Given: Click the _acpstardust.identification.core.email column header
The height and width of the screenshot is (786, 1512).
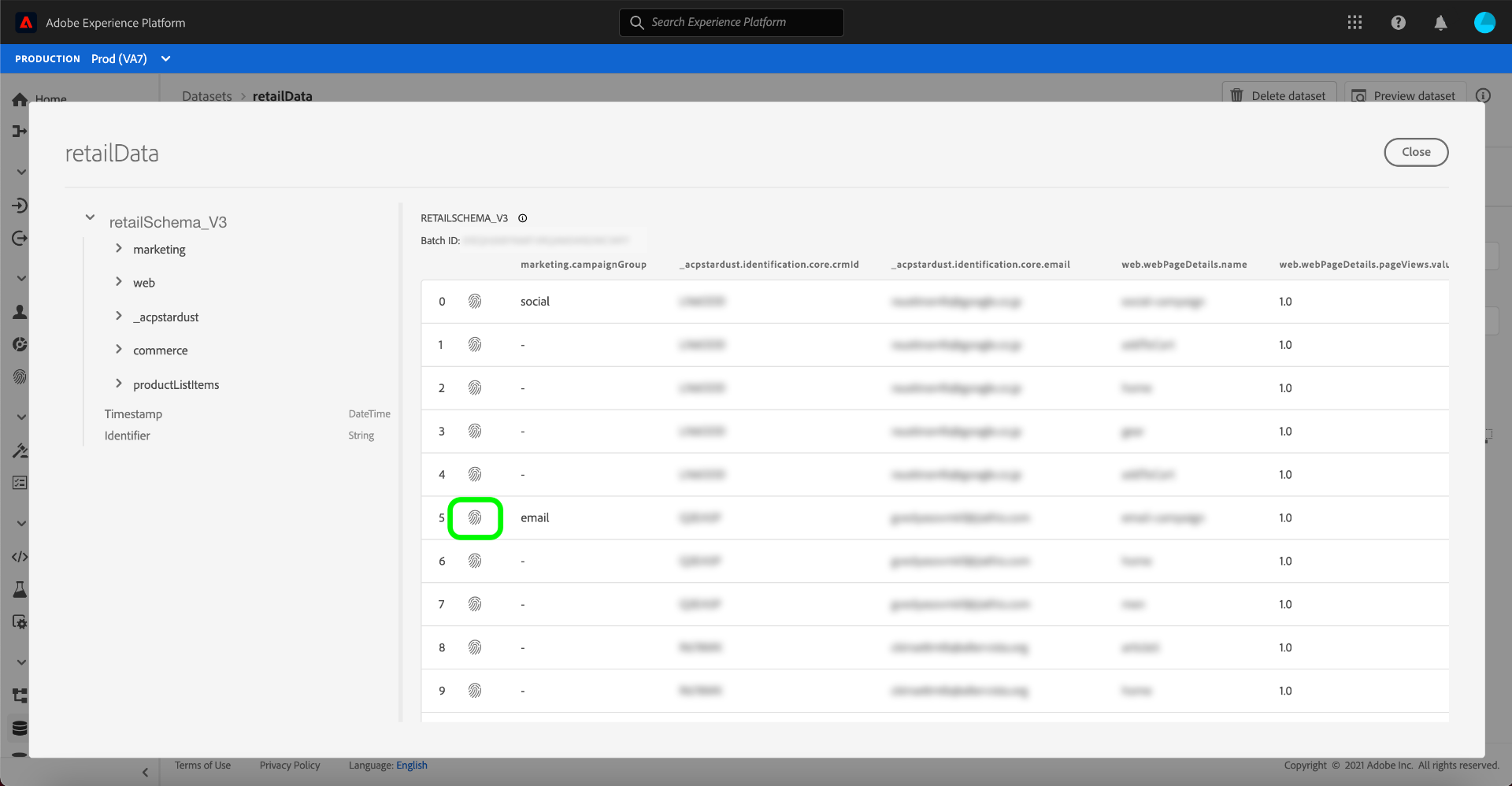Looking at the screenshot, I should pyautogui.click(x=980, y=265).
